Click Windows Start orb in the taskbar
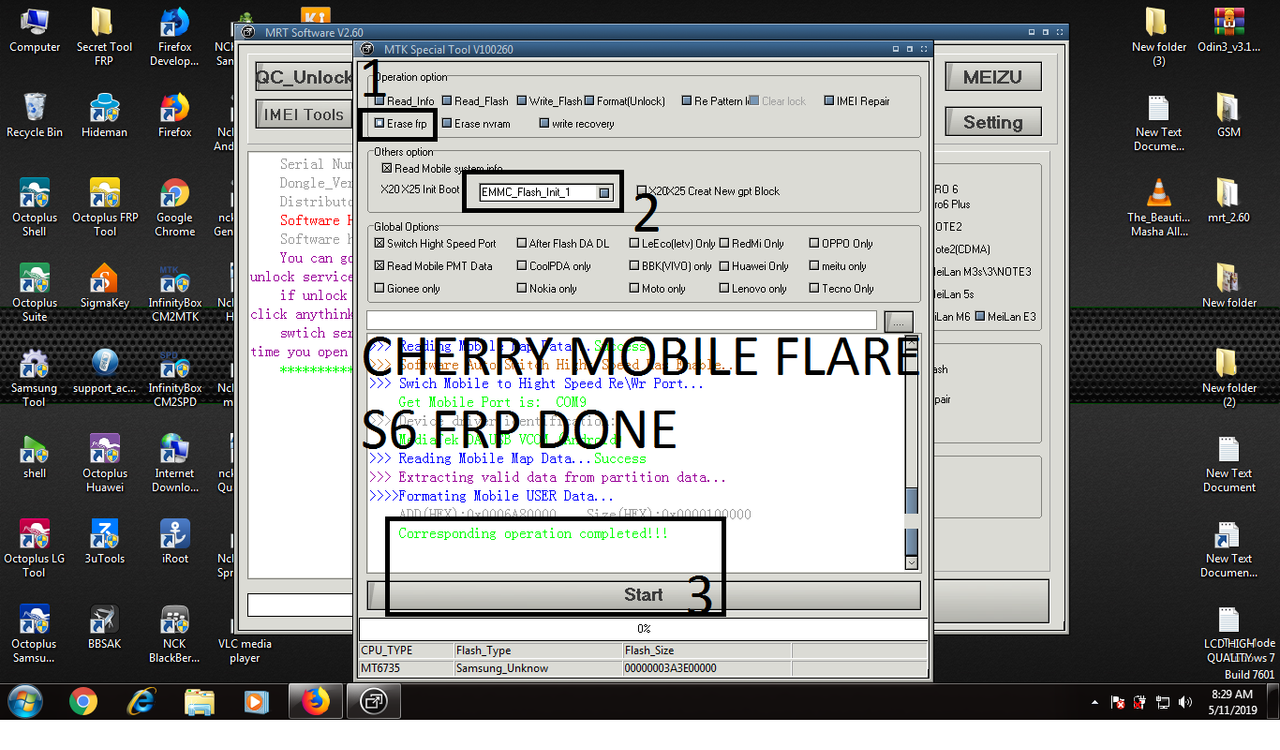Image resolution: width=1280 pixels, height=750 pixels. [x=25, y=701]
